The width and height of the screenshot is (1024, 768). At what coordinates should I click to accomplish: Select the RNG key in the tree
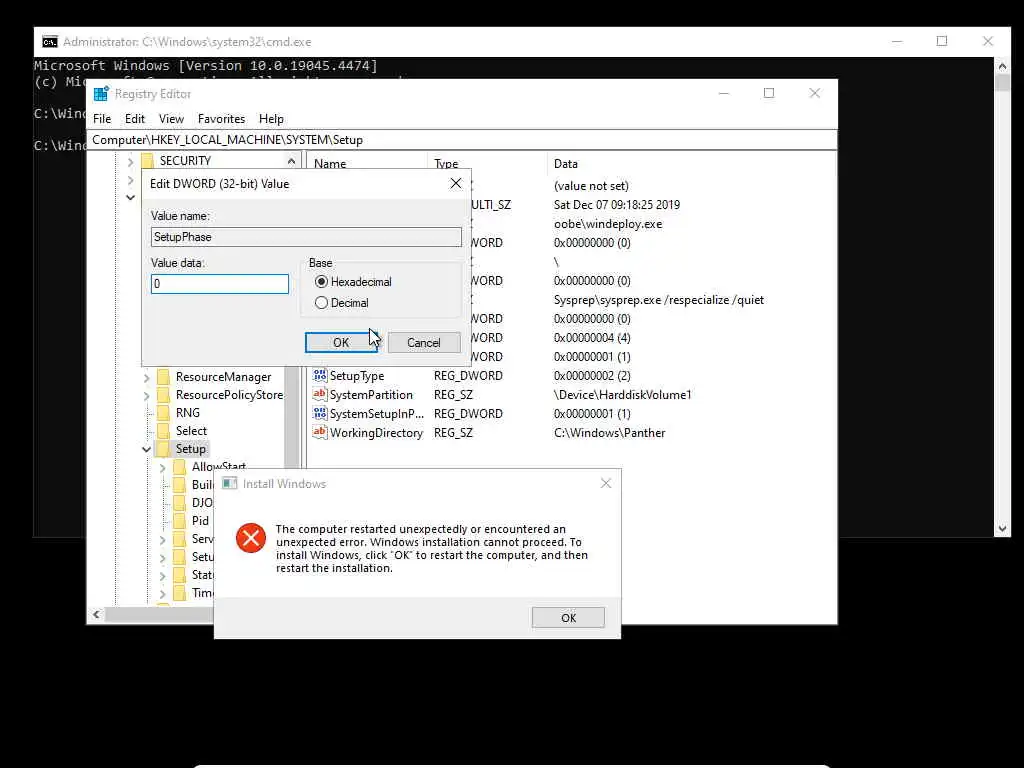pyautogui.click(x=188, y=413)
